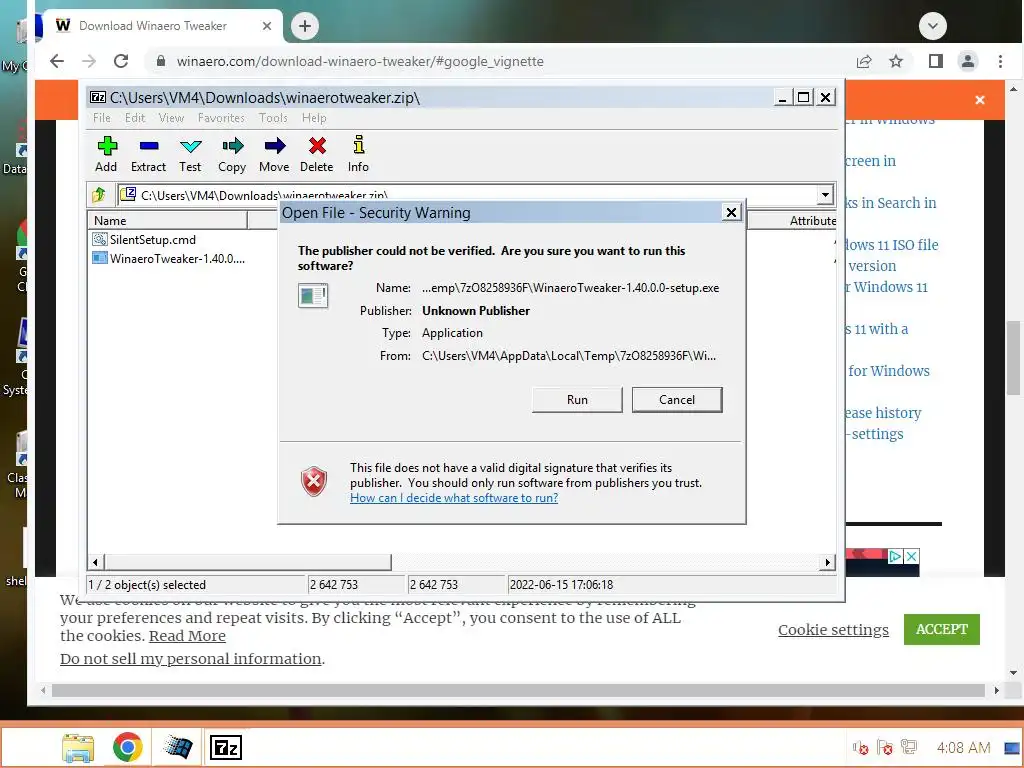Click the left arrow of 7-Zip horizontal scrollbar
Image resolution: width=1024 pixels, height=768 pixels.
pyautogui.click(x=95, y=562)
